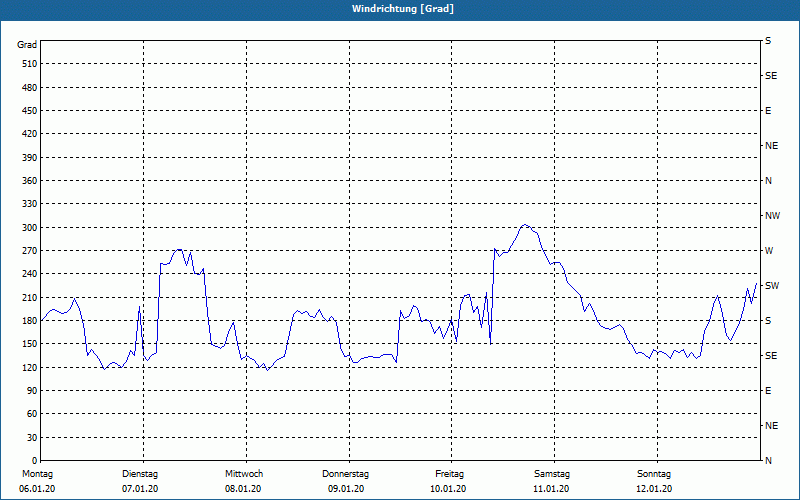The image size is (800, 500).
Task: Pick the date label 10.01.20
Action: 448,489
